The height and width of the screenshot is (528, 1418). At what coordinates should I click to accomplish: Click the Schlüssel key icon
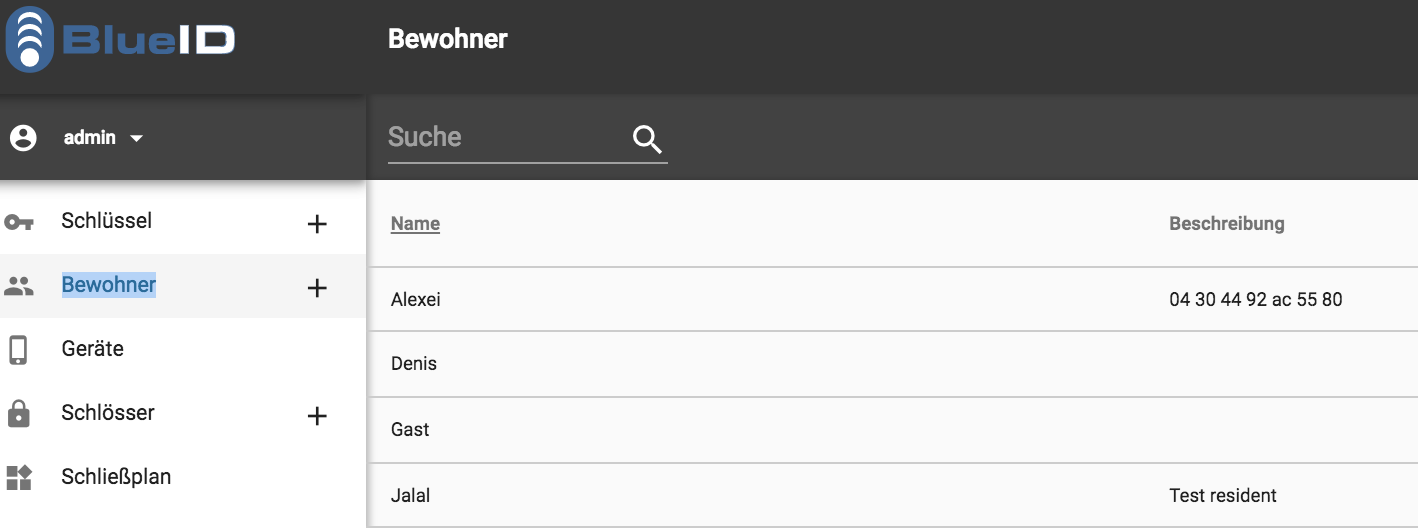coord(19,222)
